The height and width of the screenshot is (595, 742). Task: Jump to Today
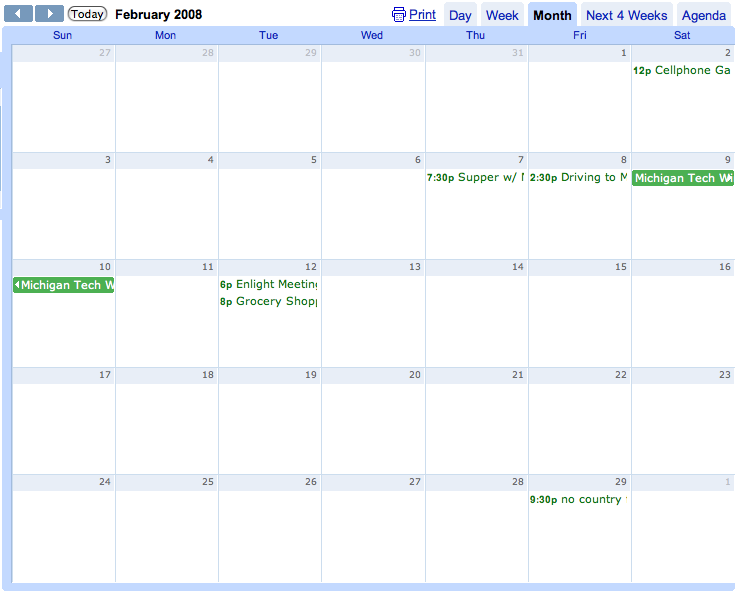(x=88, y=14)
